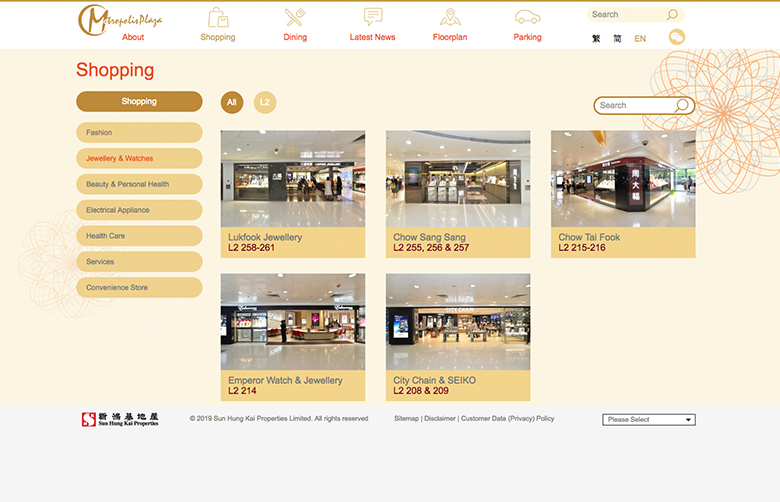Click the L2 208 & 209 location text
780x502 pixels.
(421, 391)
